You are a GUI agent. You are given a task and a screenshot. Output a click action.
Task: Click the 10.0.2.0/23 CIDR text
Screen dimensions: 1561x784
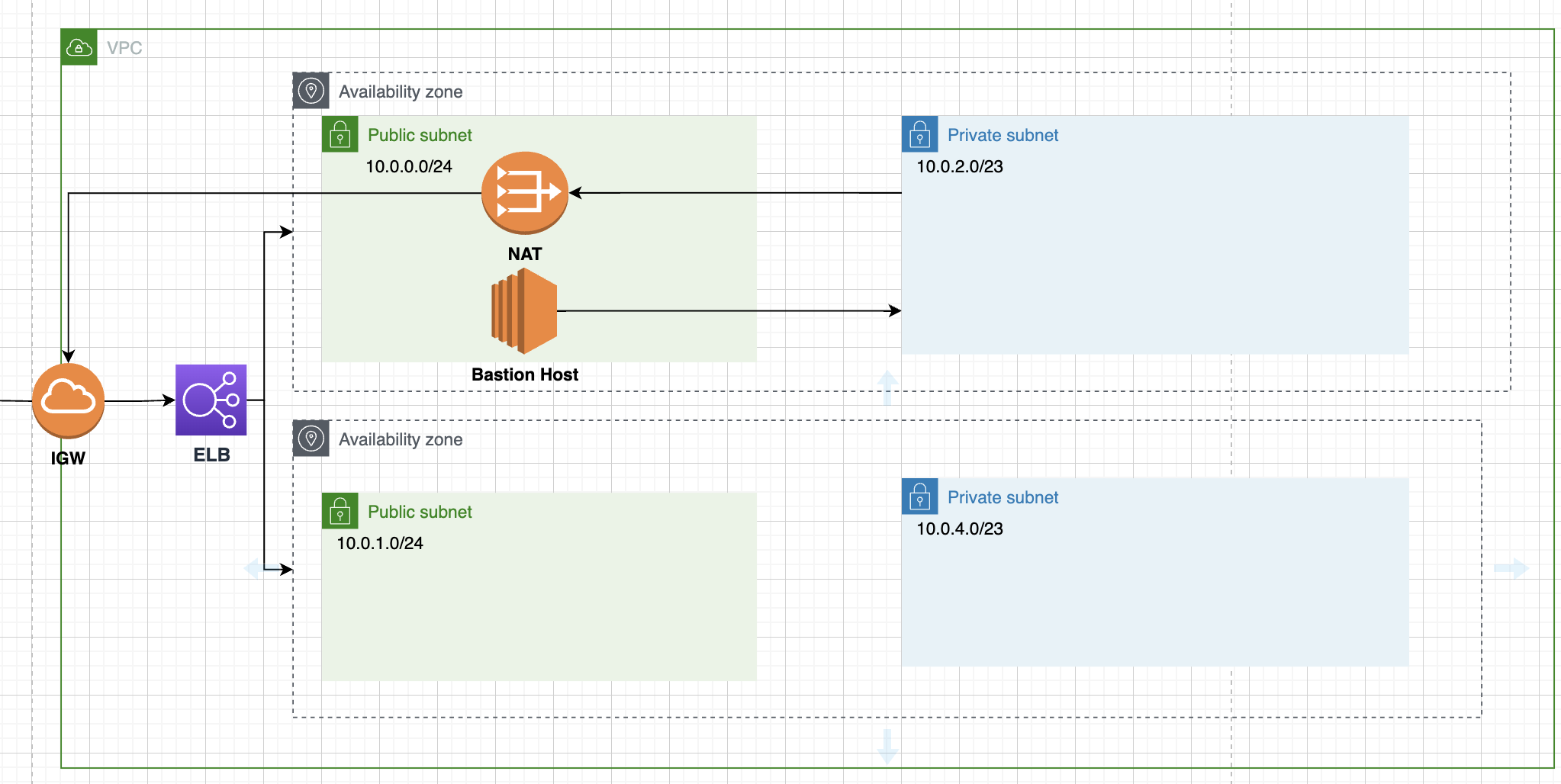960,166
